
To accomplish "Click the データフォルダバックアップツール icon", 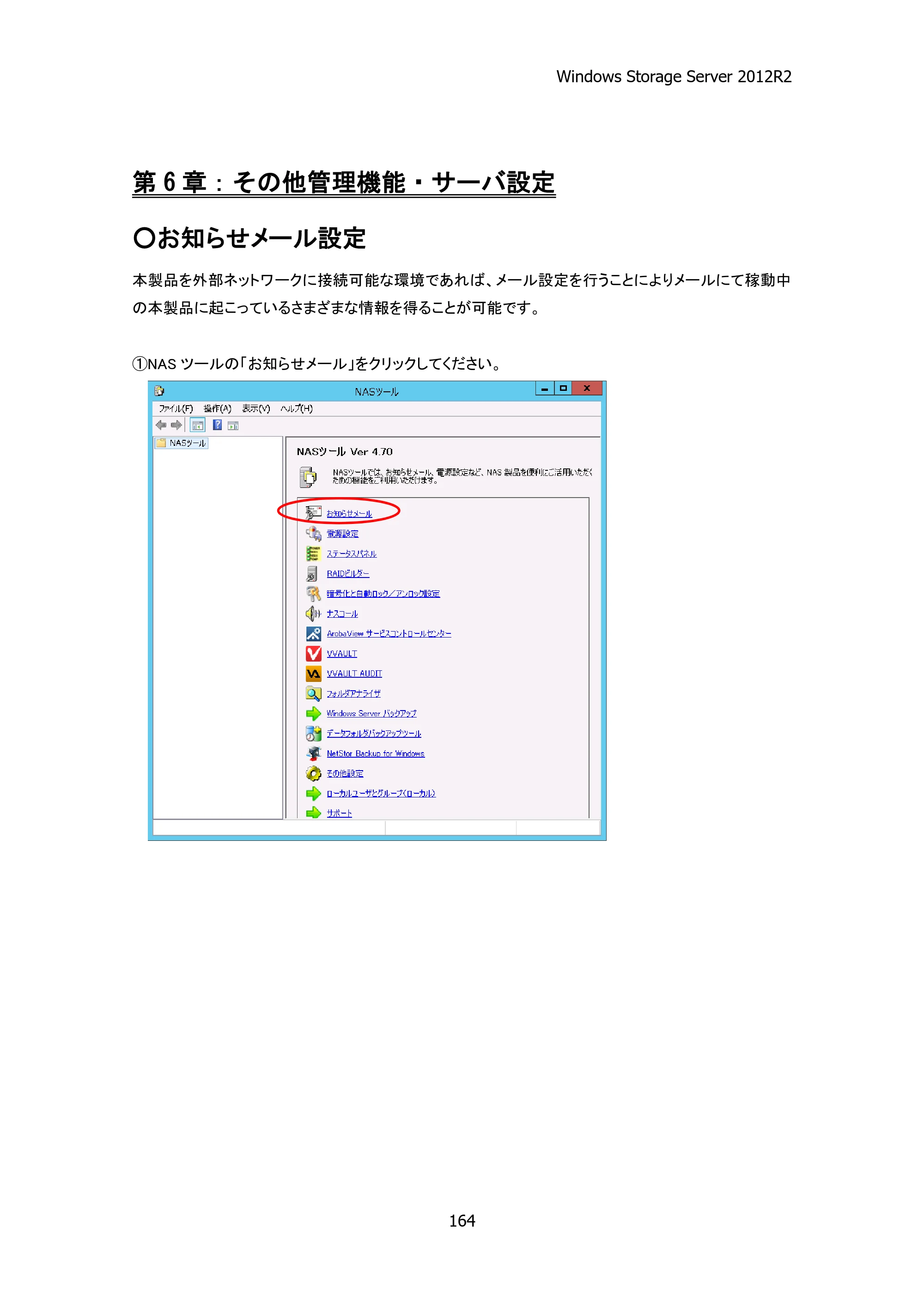I will (x=313, y=733).
